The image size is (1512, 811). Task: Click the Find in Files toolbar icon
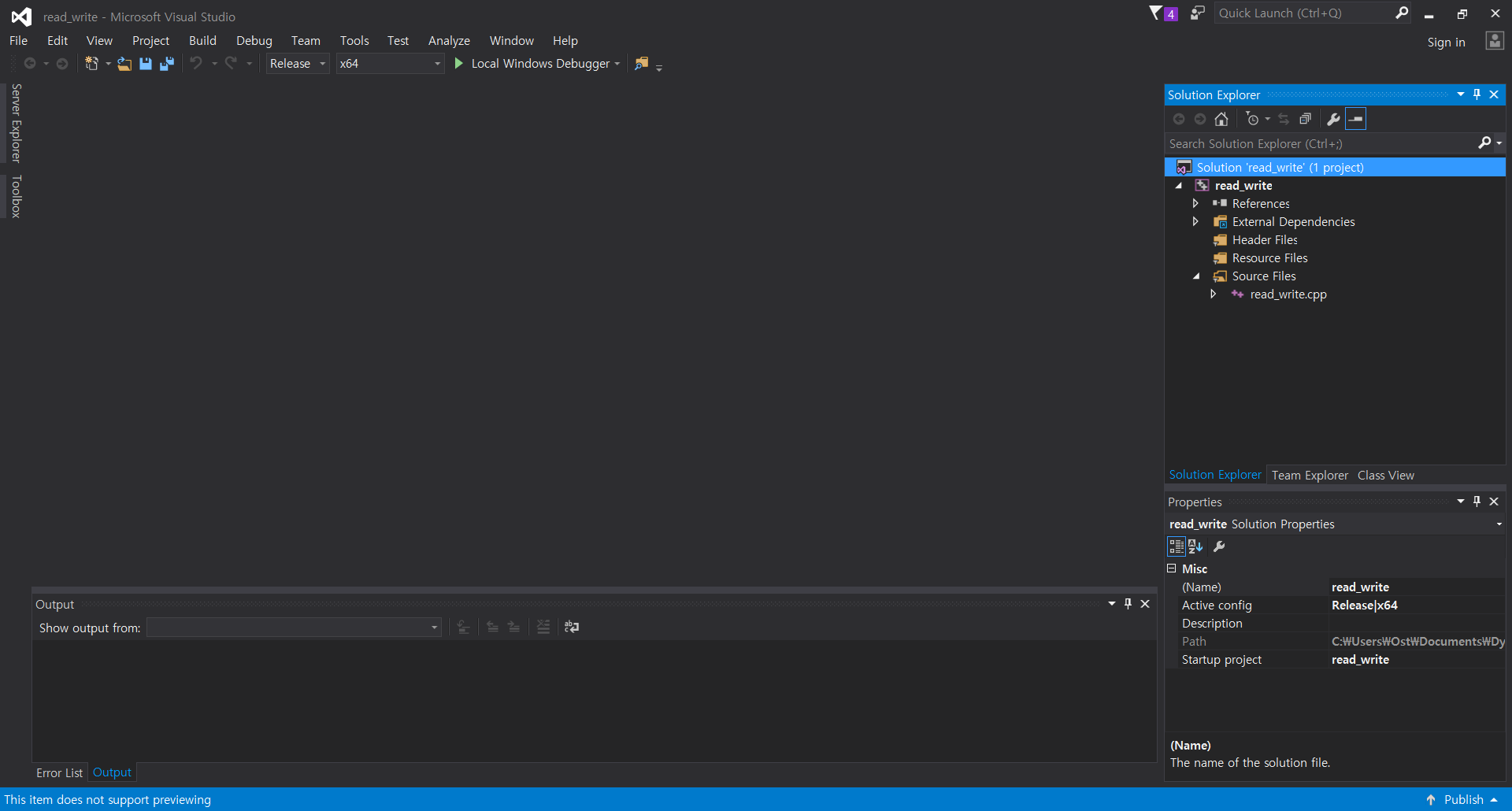click(x=642, y=64)
